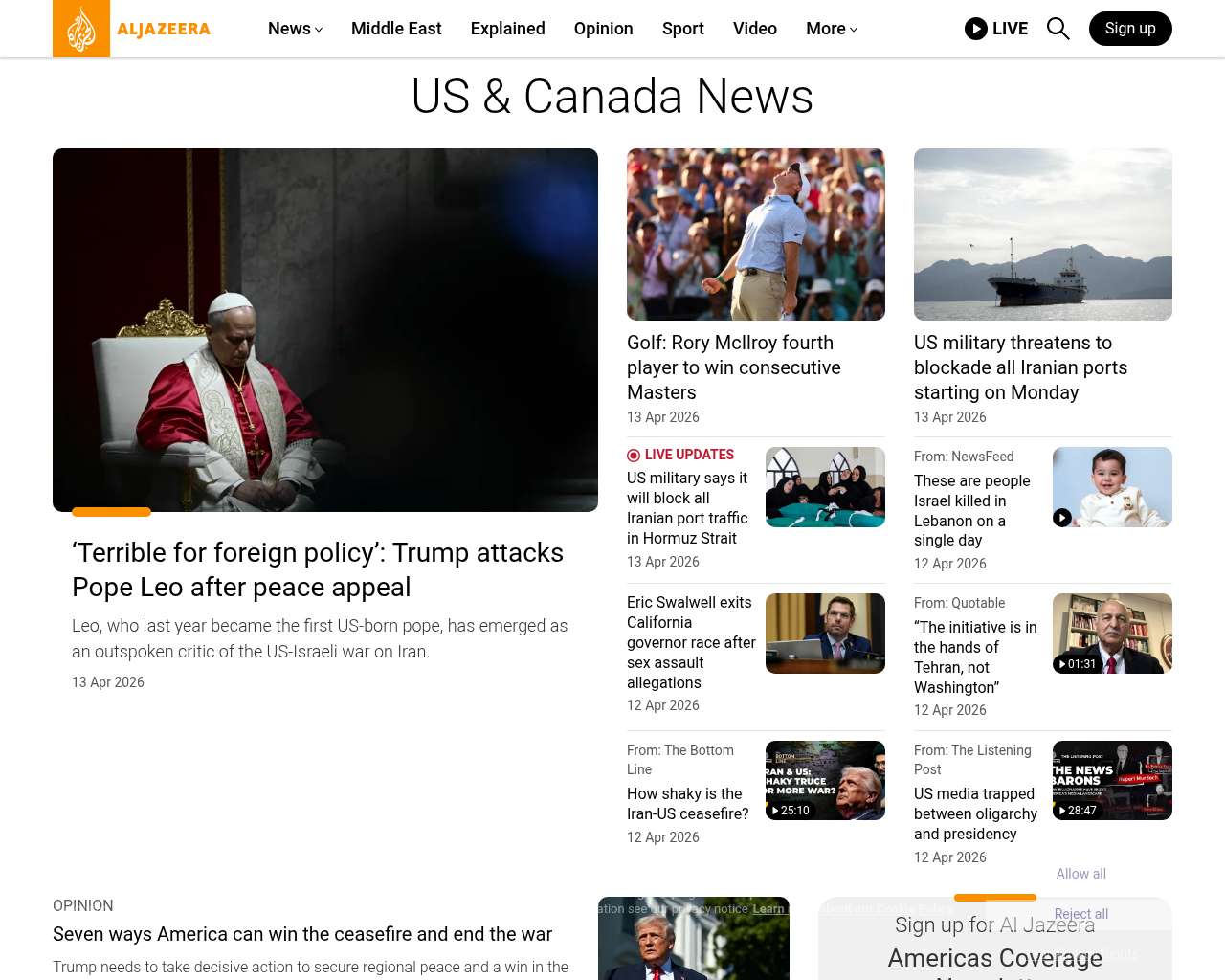Image resolution: width=1225 pixels, height=980 pixels.
Task: Click the Pope Leo featured image
Action: tap(325, 330)
